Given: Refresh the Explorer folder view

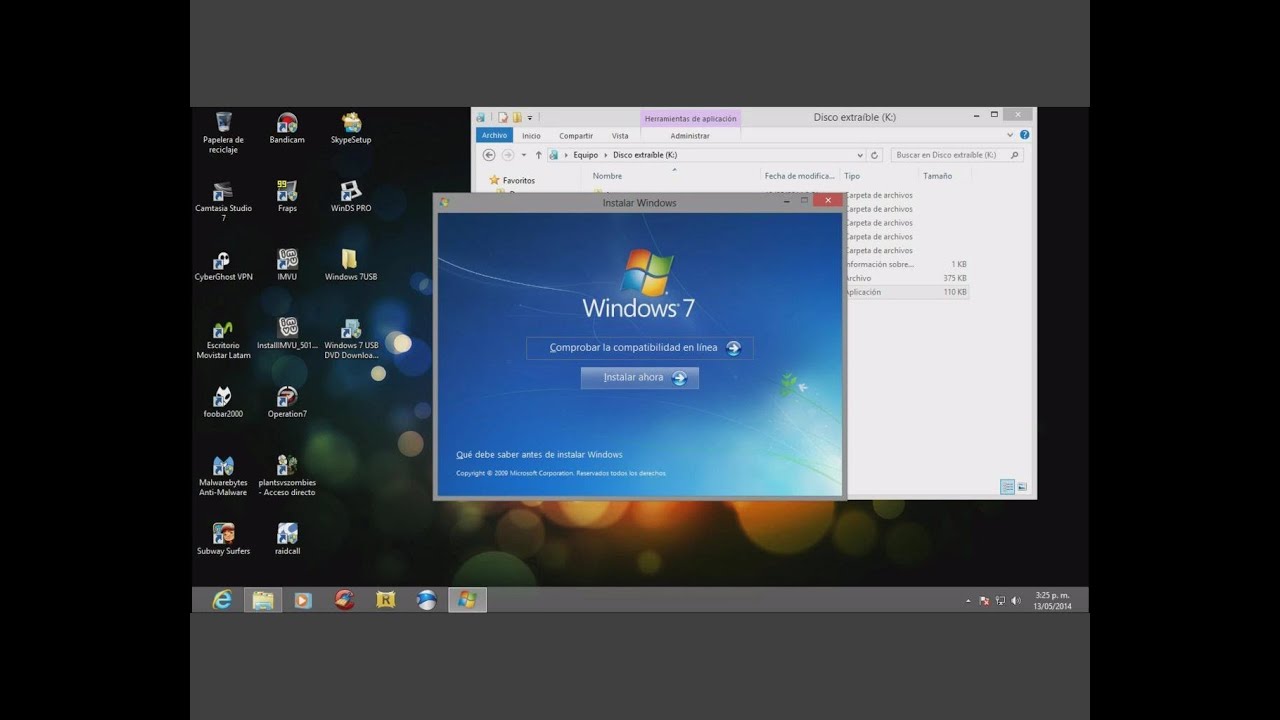Looking at the screenshot, I should (x=875, y=155).
